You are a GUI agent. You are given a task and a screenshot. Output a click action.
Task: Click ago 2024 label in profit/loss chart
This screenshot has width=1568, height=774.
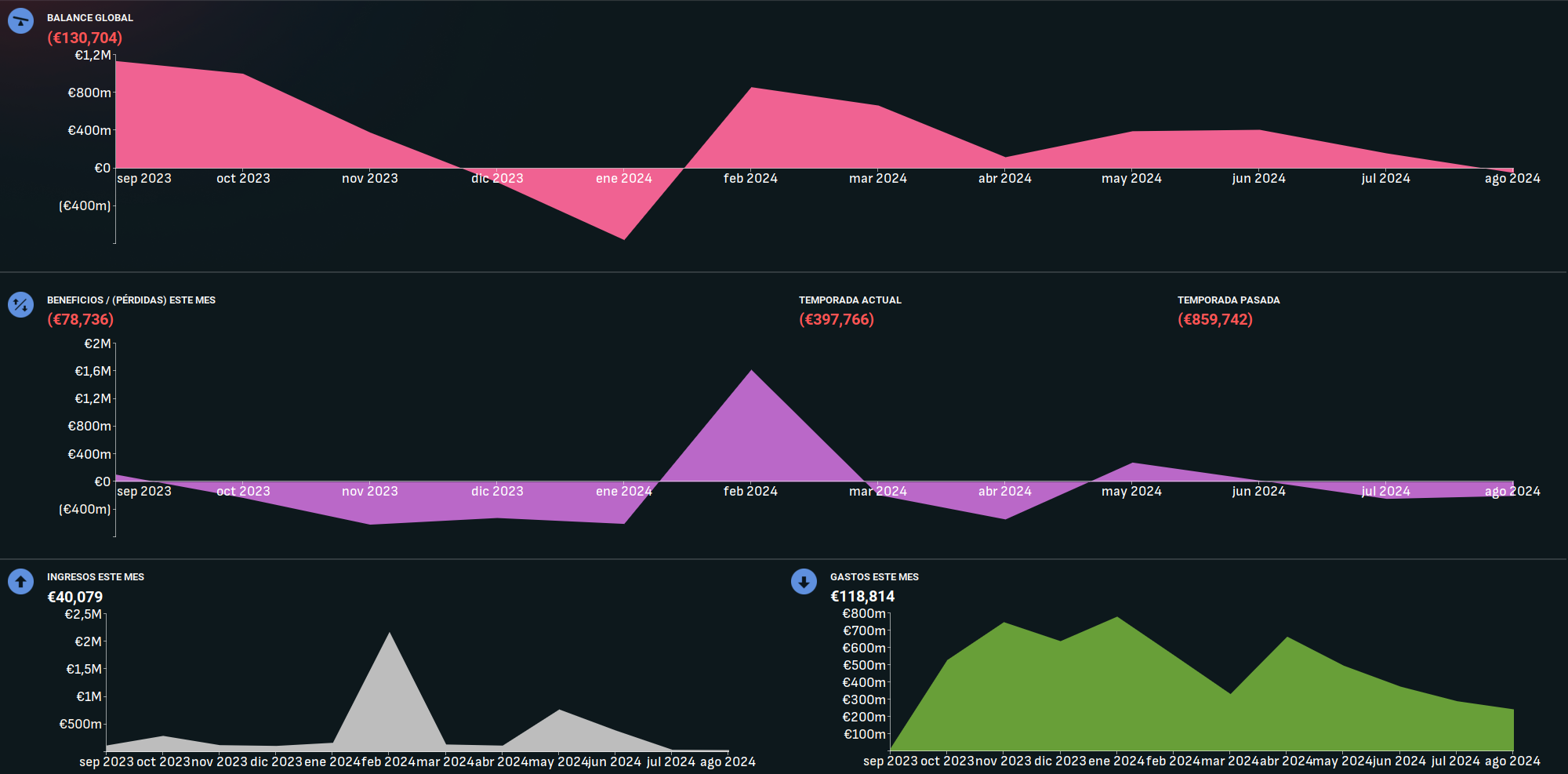pos(1512,492)
